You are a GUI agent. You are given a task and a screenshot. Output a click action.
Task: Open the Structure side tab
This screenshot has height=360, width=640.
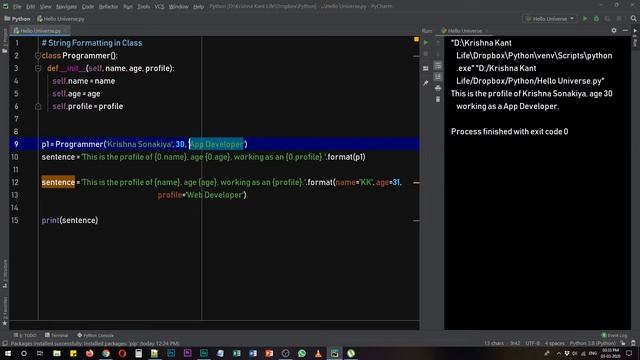coord(4,273)
